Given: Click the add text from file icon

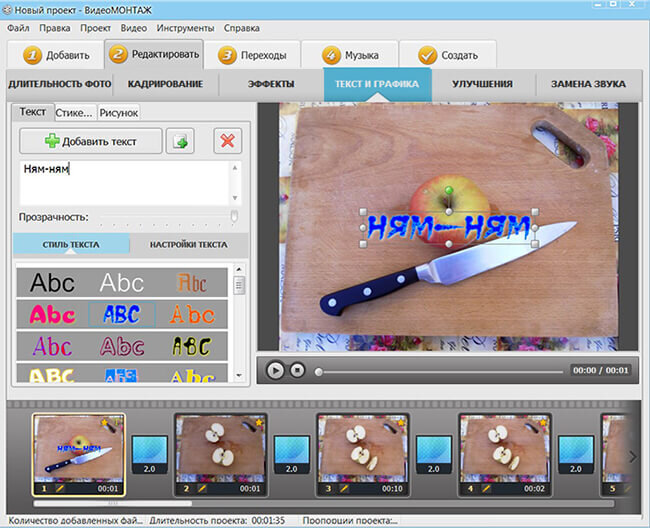Looking at the screenshot, I should 180,141.
